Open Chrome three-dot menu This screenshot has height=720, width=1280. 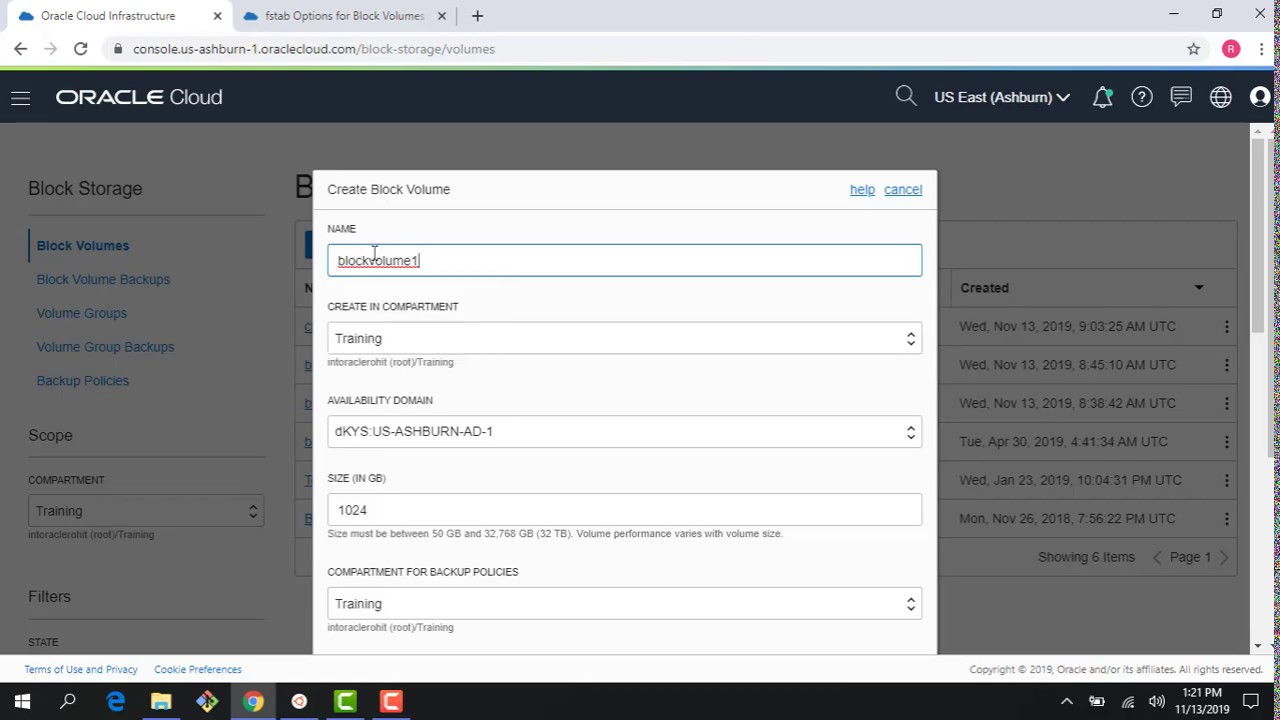1260,49
